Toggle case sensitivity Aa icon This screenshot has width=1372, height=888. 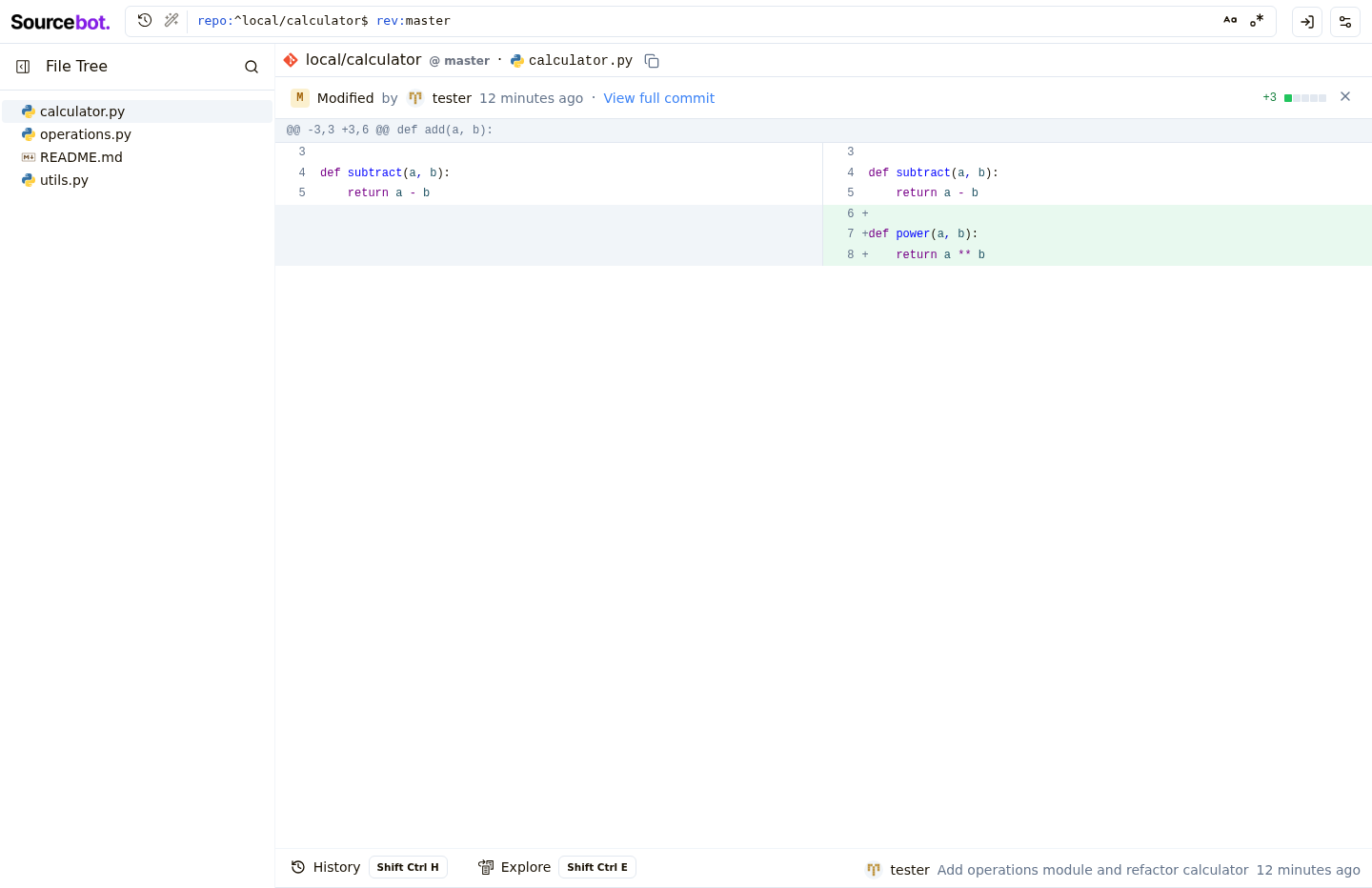pos(1230,20)
